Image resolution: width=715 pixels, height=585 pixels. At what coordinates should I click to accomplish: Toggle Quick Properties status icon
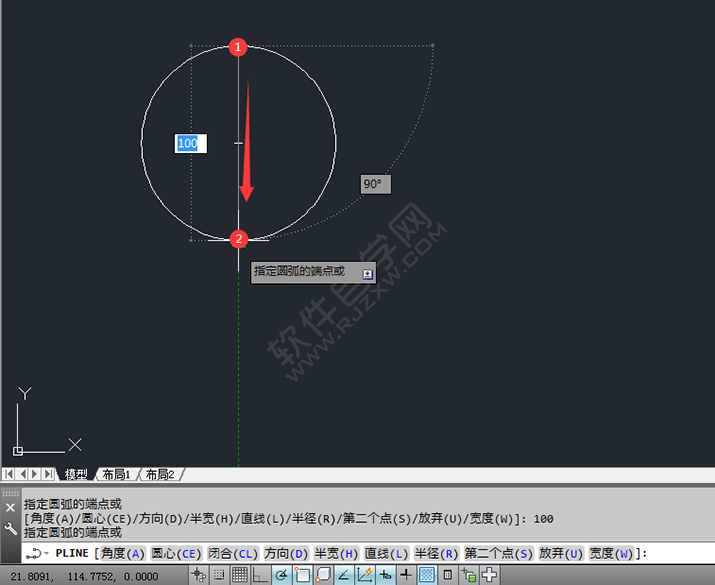pyautogui.click(x=447, y=575)
